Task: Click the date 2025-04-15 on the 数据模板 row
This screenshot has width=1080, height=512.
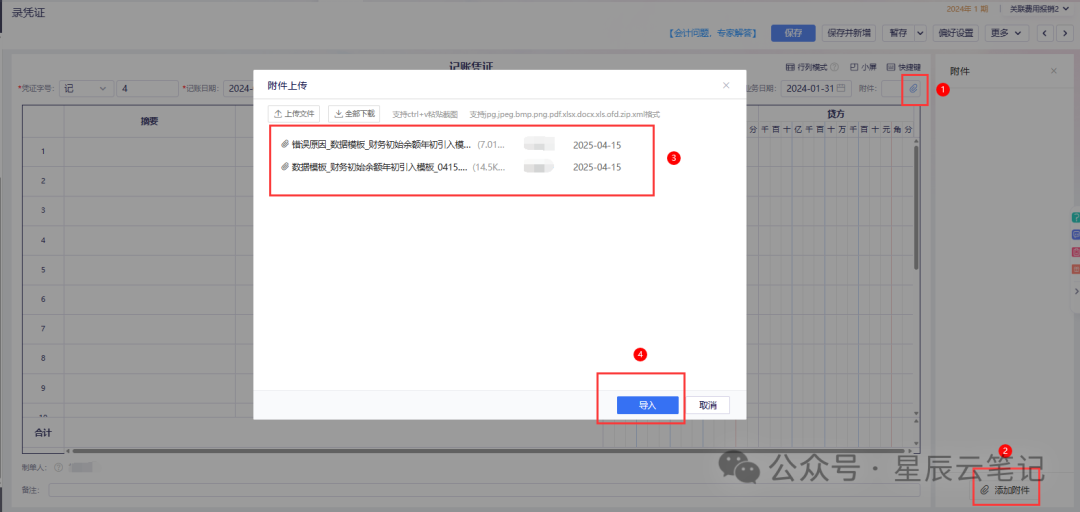Action: (x=597, y=167)
